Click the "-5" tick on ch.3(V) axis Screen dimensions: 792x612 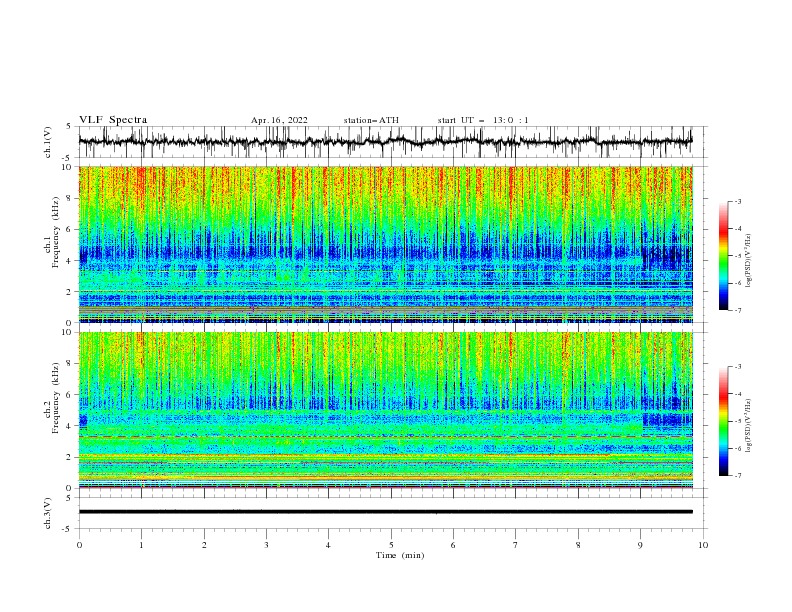68,529
